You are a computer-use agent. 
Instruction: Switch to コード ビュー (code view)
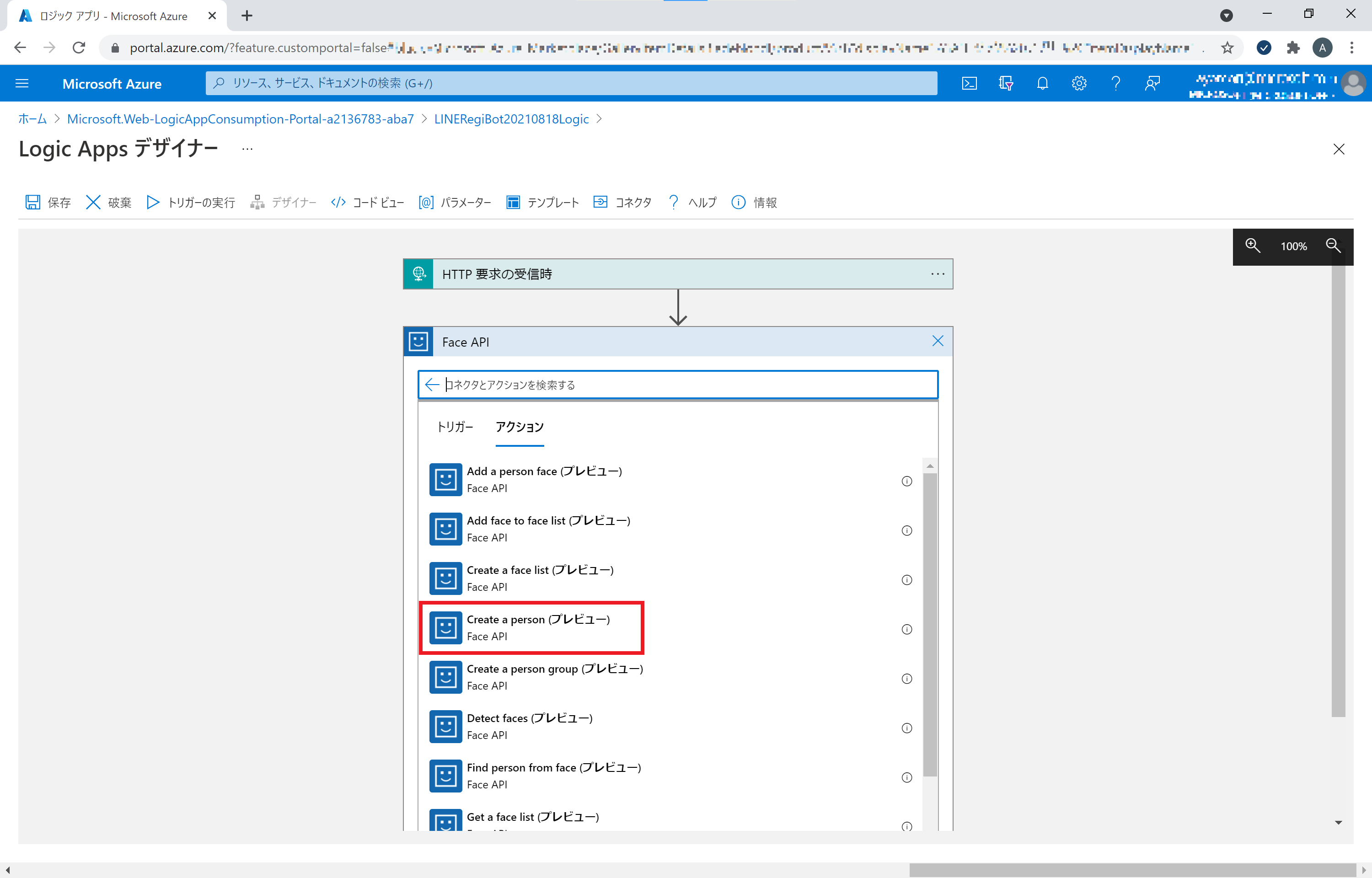[x=366, y=203]
